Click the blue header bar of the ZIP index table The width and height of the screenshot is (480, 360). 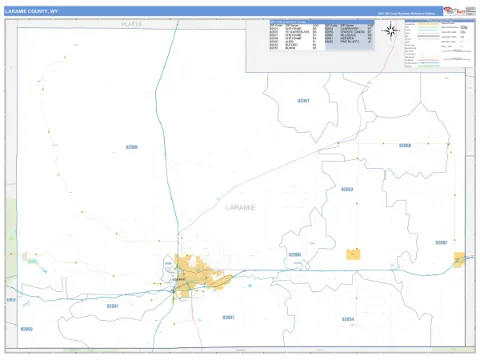(322, 22)
